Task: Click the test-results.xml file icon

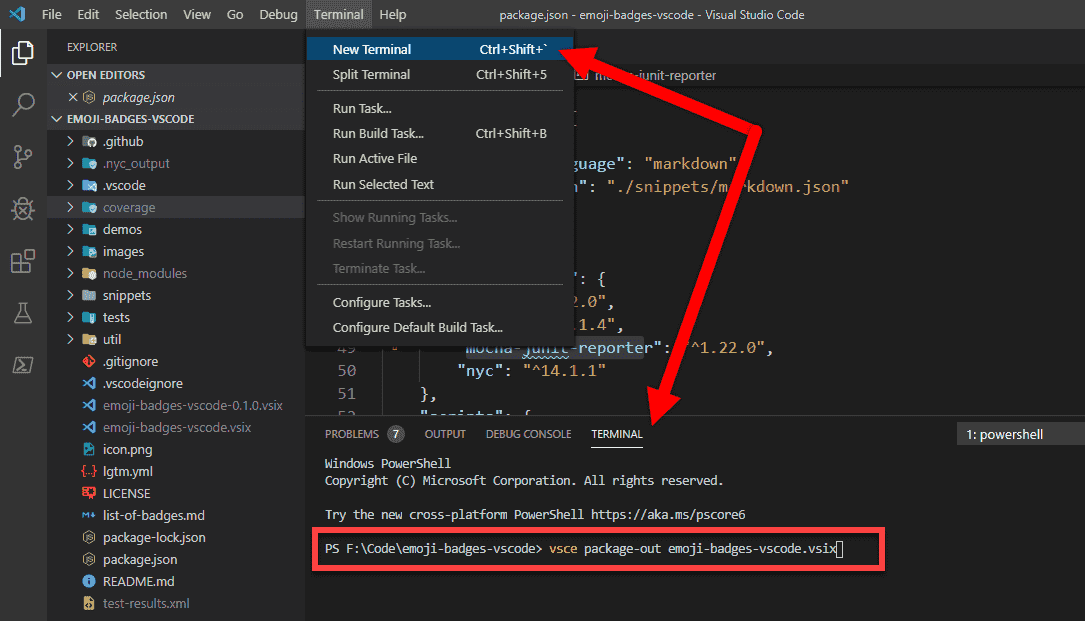Action: [x=89, y=604]
